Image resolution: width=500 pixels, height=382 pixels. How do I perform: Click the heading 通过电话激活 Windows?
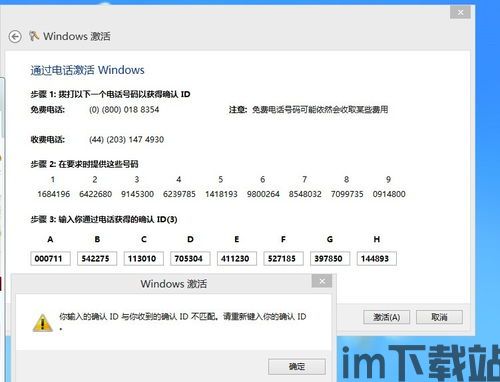click(87, 70)
